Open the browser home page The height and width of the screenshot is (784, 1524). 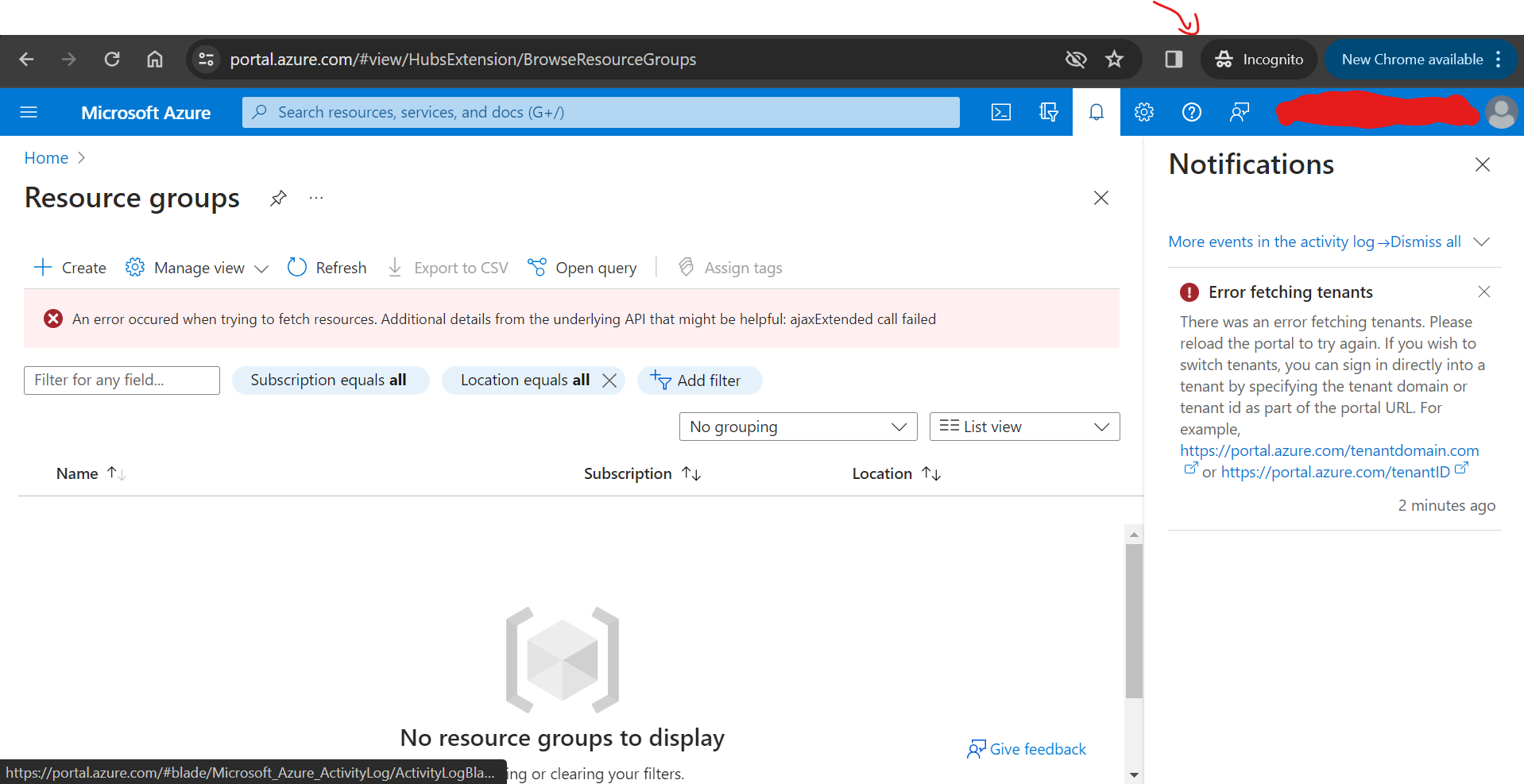155,60
